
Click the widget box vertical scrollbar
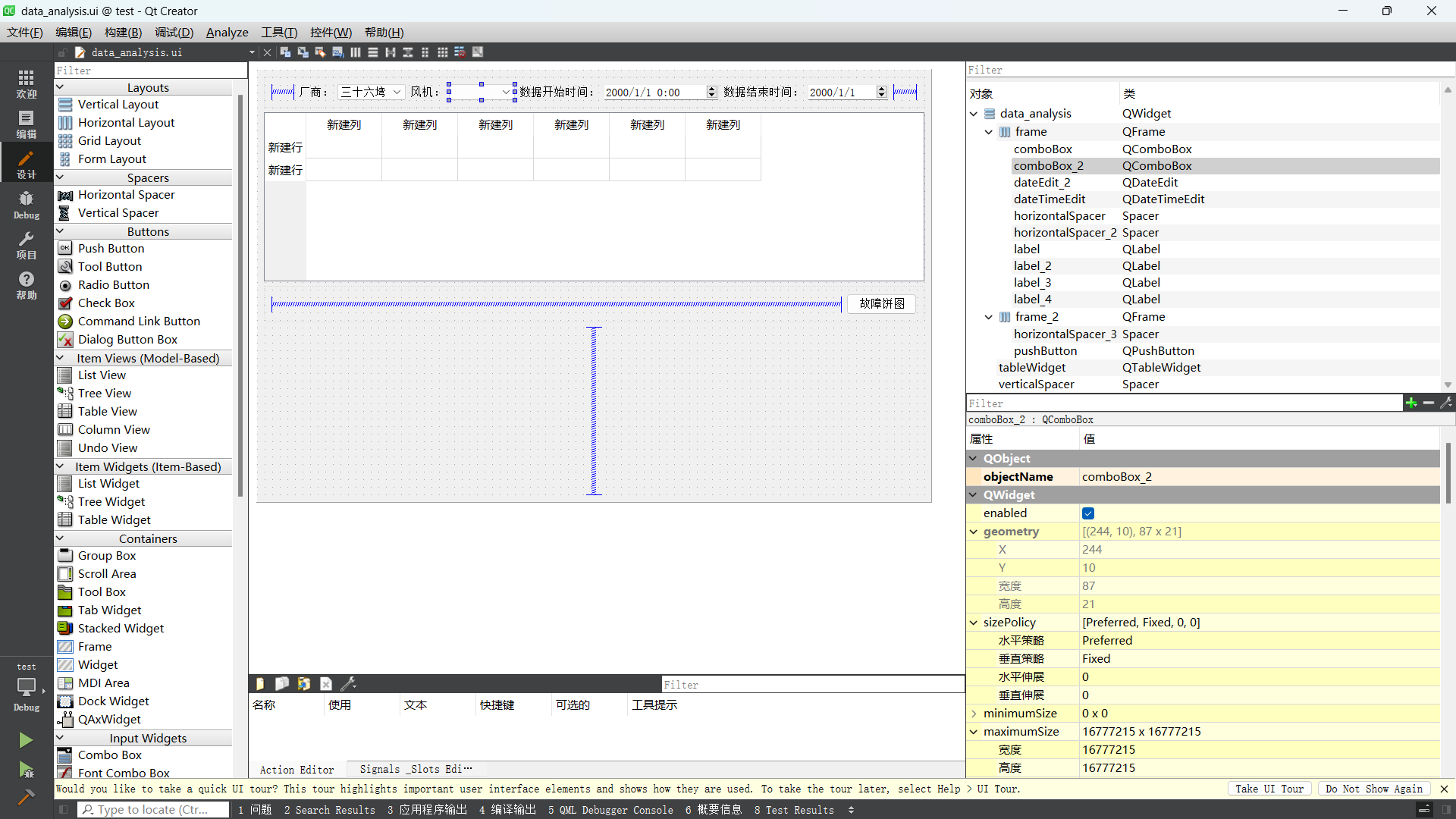pyautogui.click(x=240, y=295)
